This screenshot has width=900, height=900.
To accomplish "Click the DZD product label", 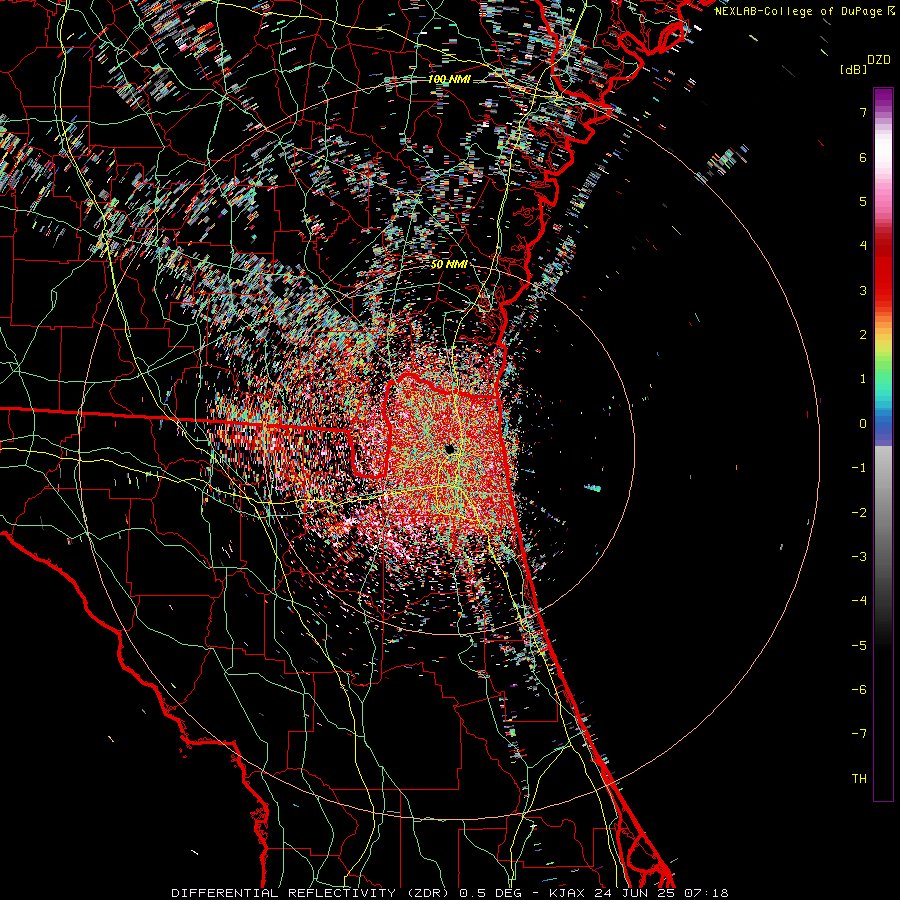I will click(x=878, y=60).
